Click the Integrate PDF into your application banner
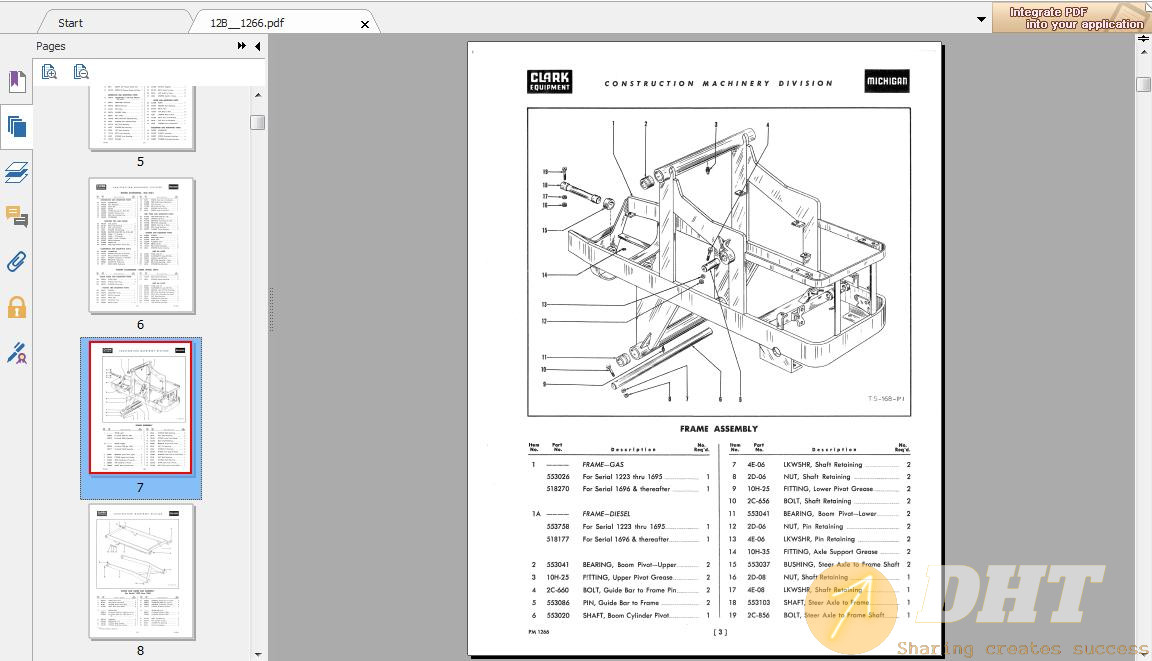 tap(1072, 18)
